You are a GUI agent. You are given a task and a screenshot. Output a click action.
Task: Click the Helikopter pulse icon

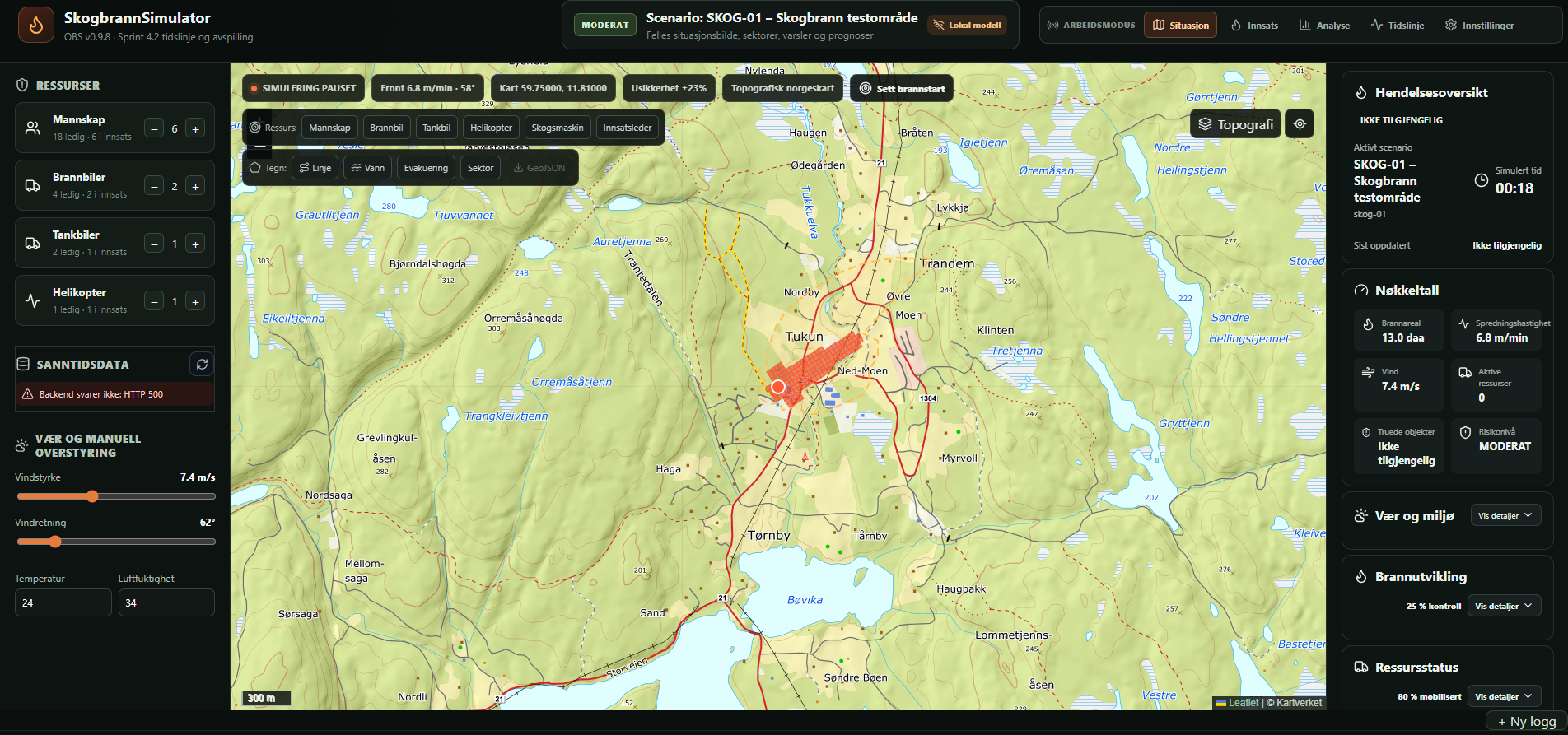click(33, 300)
